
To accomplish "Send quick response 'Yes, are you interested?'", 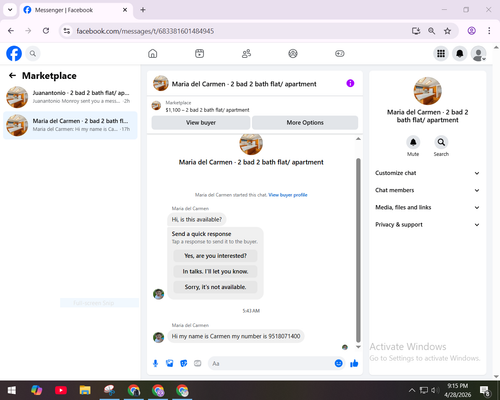I will (x=215, y=256).
